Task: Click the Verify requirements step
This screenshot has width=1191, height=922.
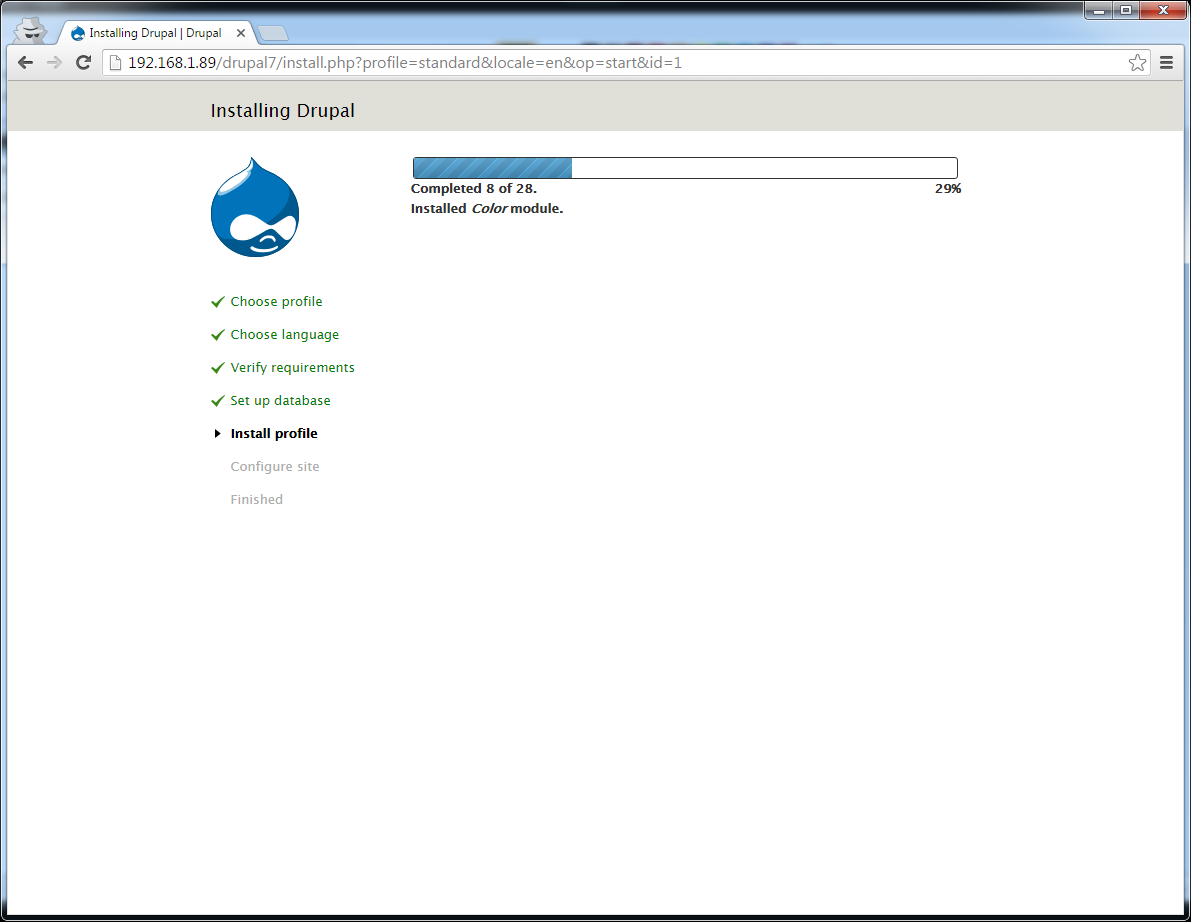Action: pos(292,368)
